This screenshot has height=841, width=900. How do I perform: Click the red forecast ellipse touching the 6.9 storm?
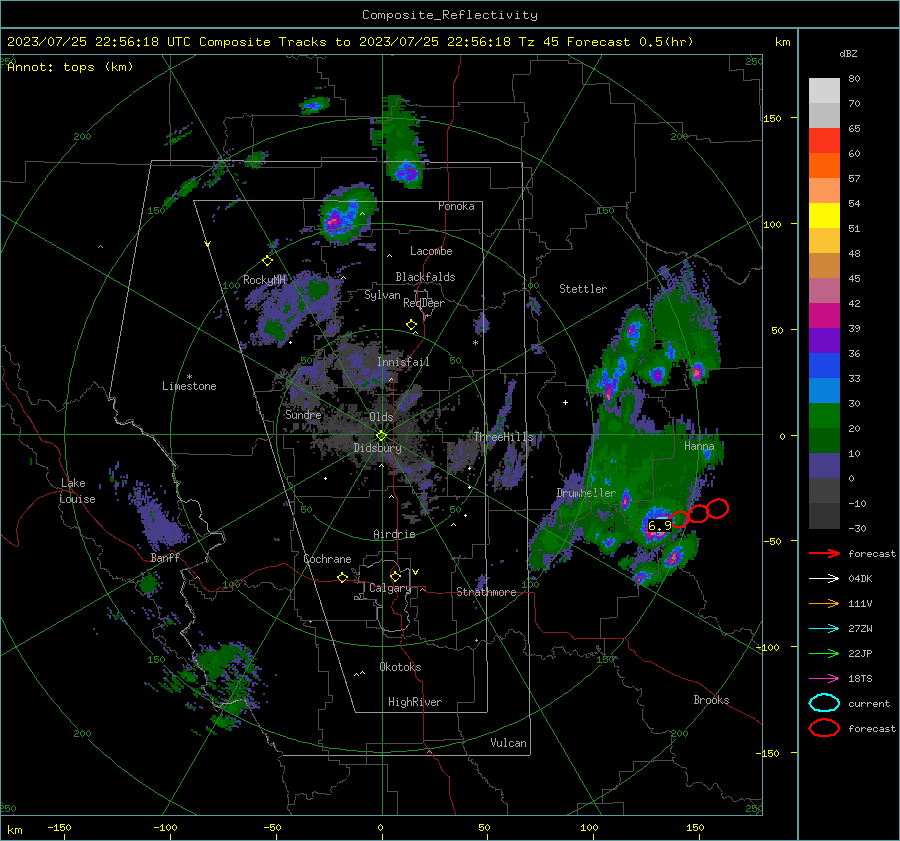click(679, 519)
